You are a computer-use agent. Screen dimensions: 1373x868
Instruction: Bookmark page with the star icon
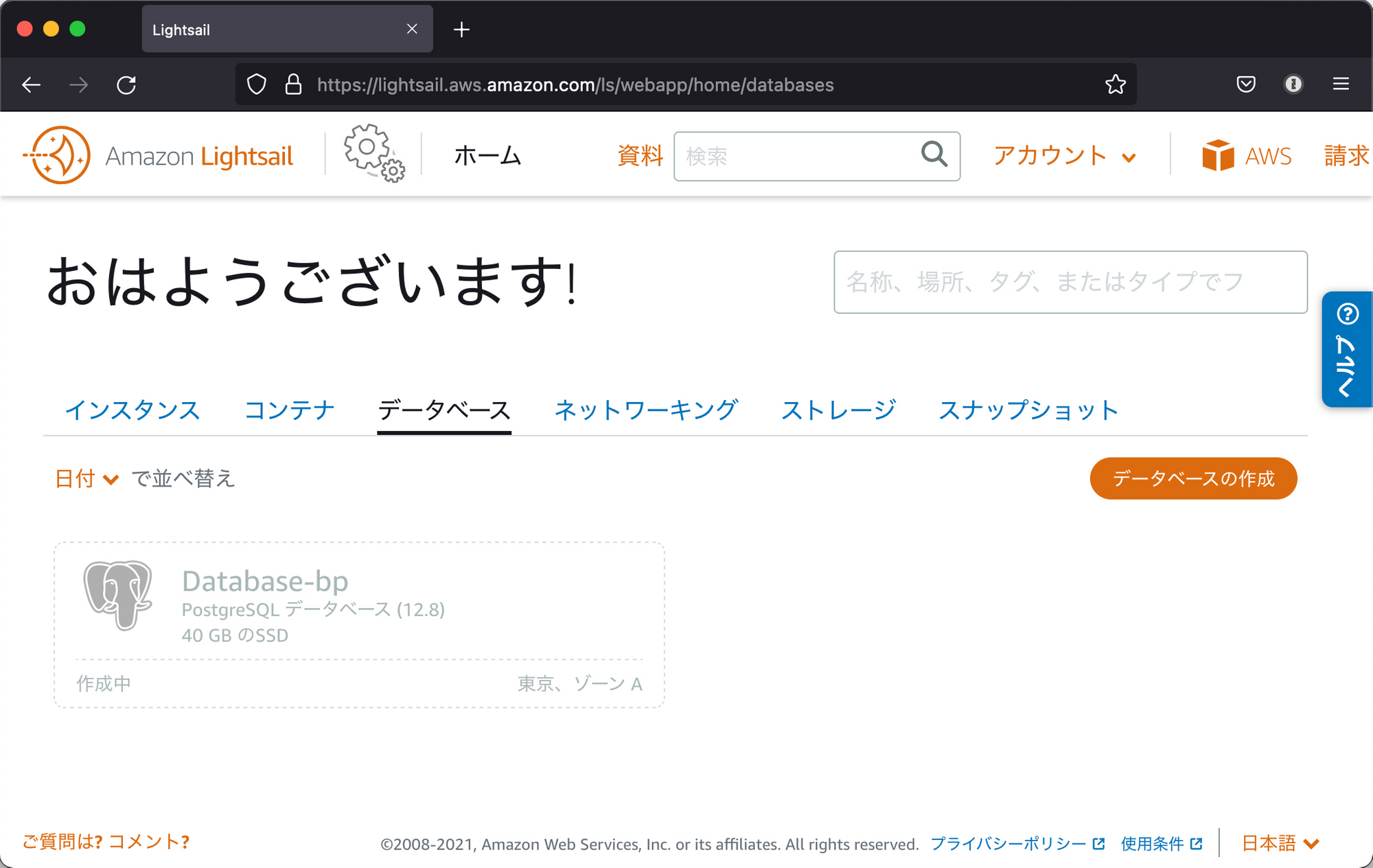(1116, 84)
